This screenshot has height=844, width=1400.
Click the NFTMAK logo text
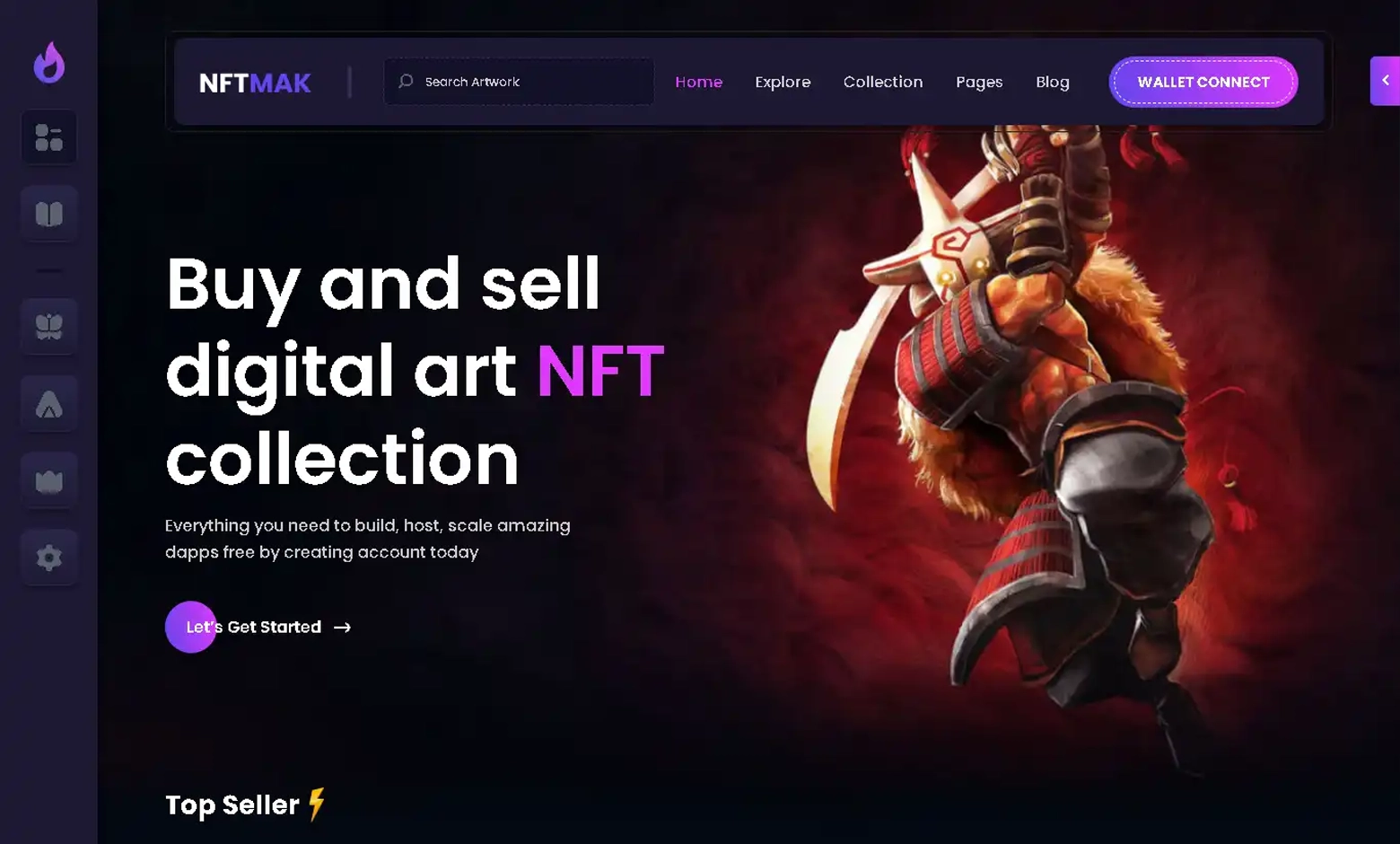pos(255,83)
